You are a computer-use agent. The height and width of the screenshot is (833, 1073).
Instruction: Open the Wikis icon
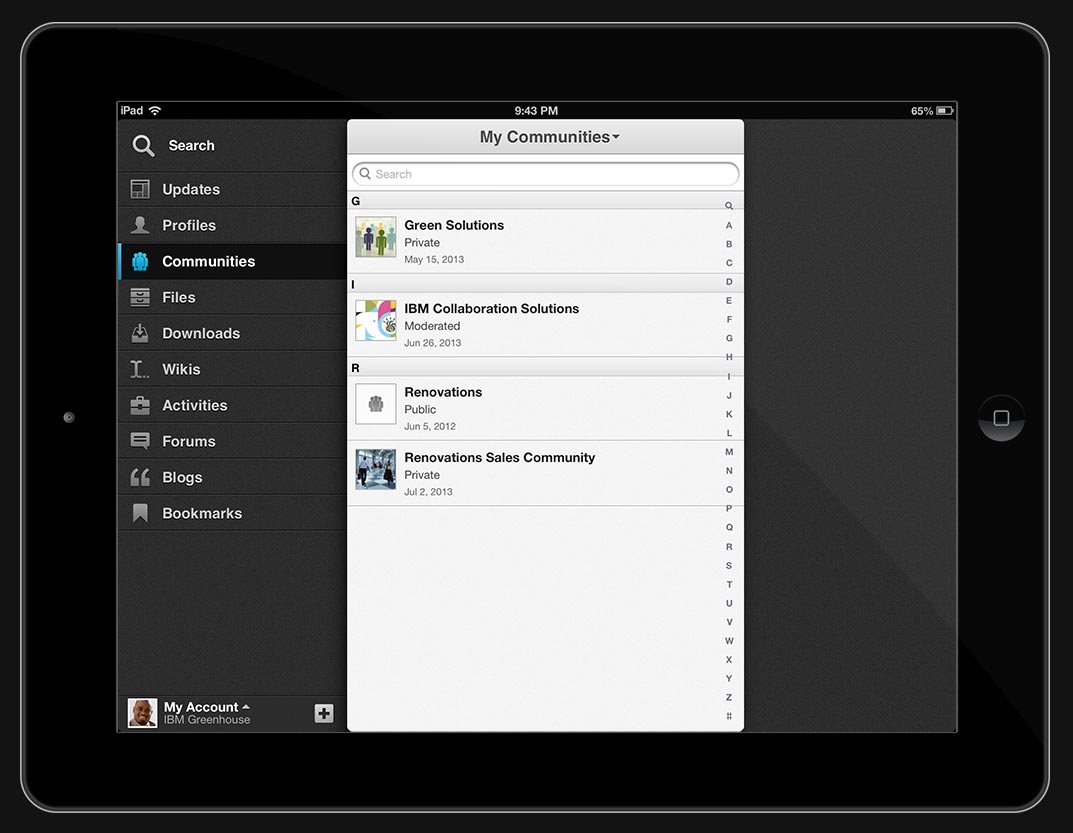[x=141, y=370]
